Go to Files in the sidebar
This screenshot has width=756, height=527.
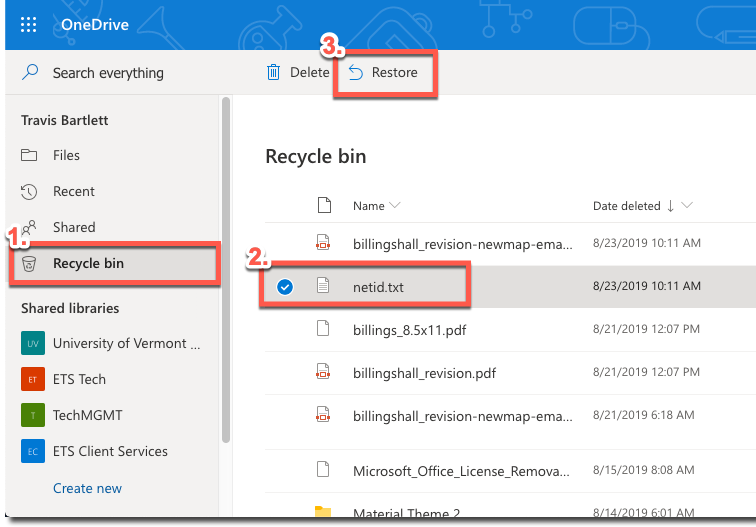coord(66,155)
